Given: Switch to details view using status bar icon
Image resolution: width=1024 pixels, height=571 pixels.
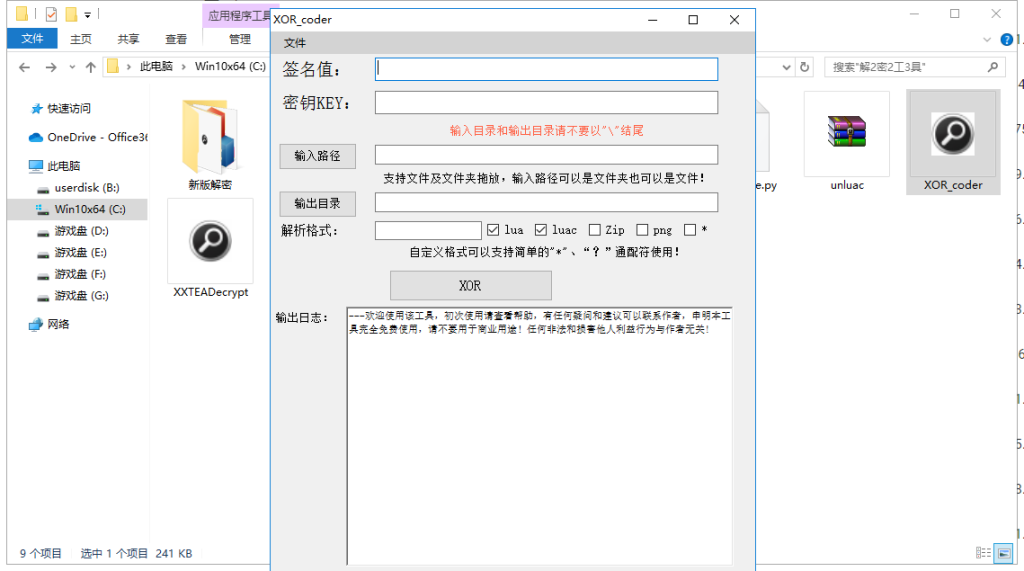Looking at the screenshot, I should [x=982, y=553].
